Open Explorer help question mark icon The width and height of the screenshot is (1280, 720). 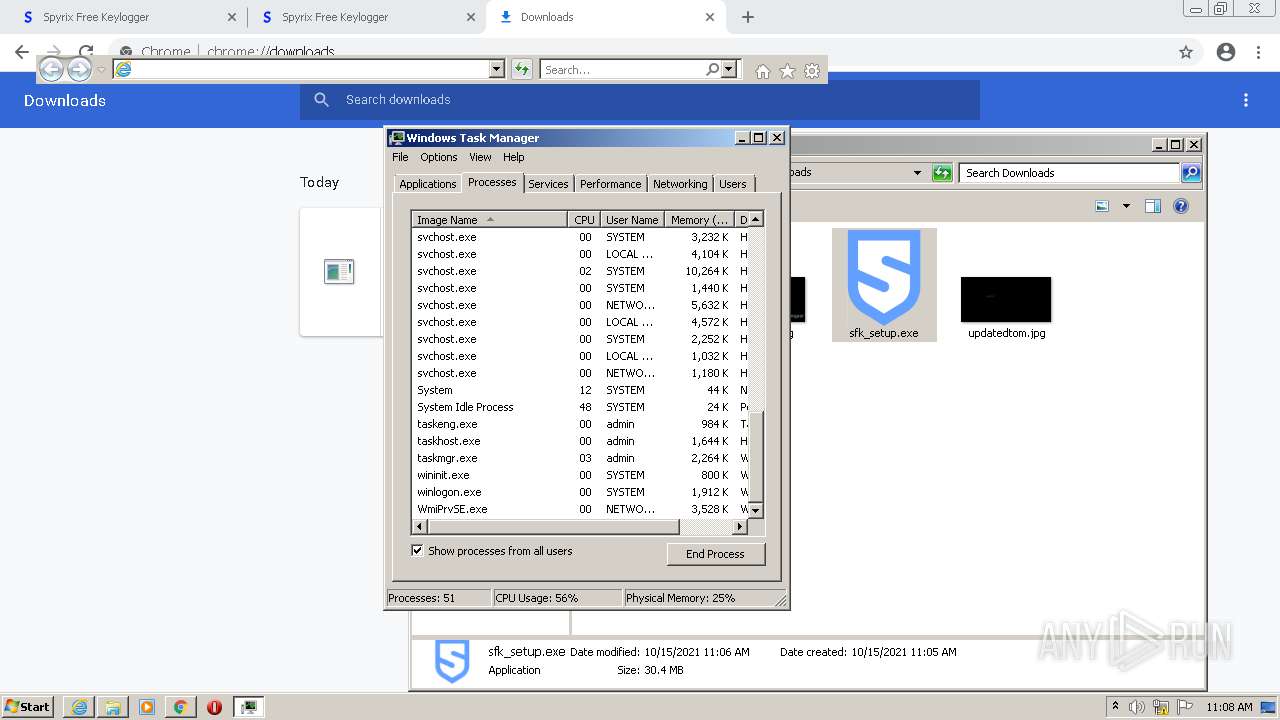[1181, 206]
